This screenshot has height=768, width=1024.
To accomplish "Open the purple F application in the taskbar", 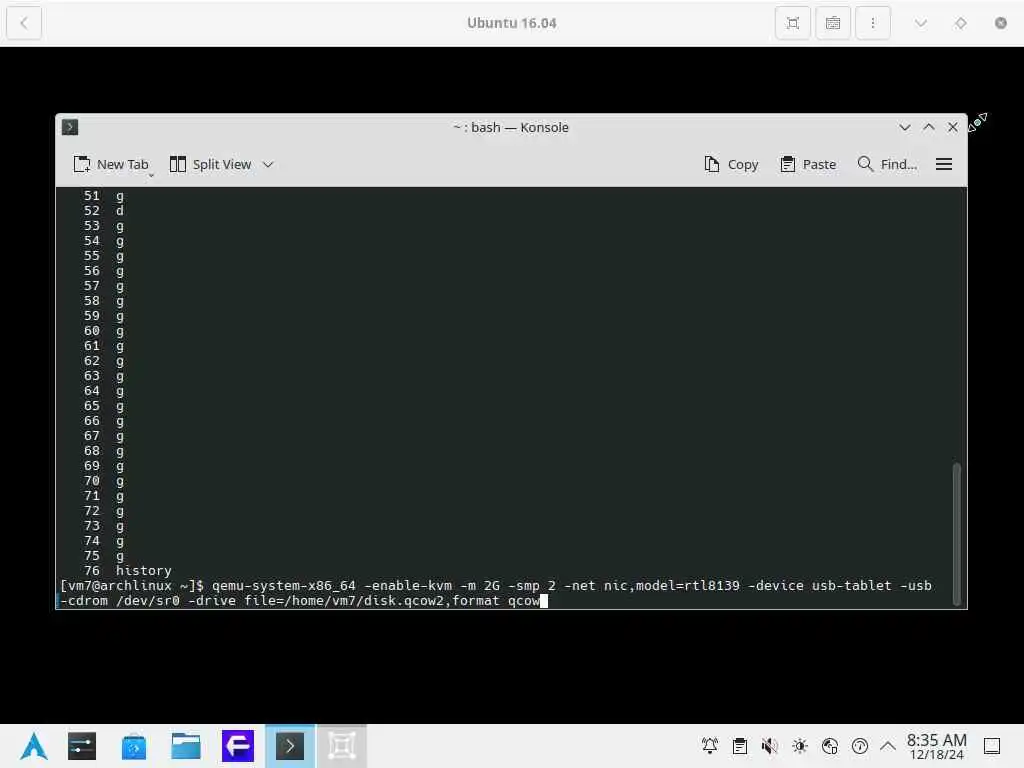I will (x=238, y=746).
